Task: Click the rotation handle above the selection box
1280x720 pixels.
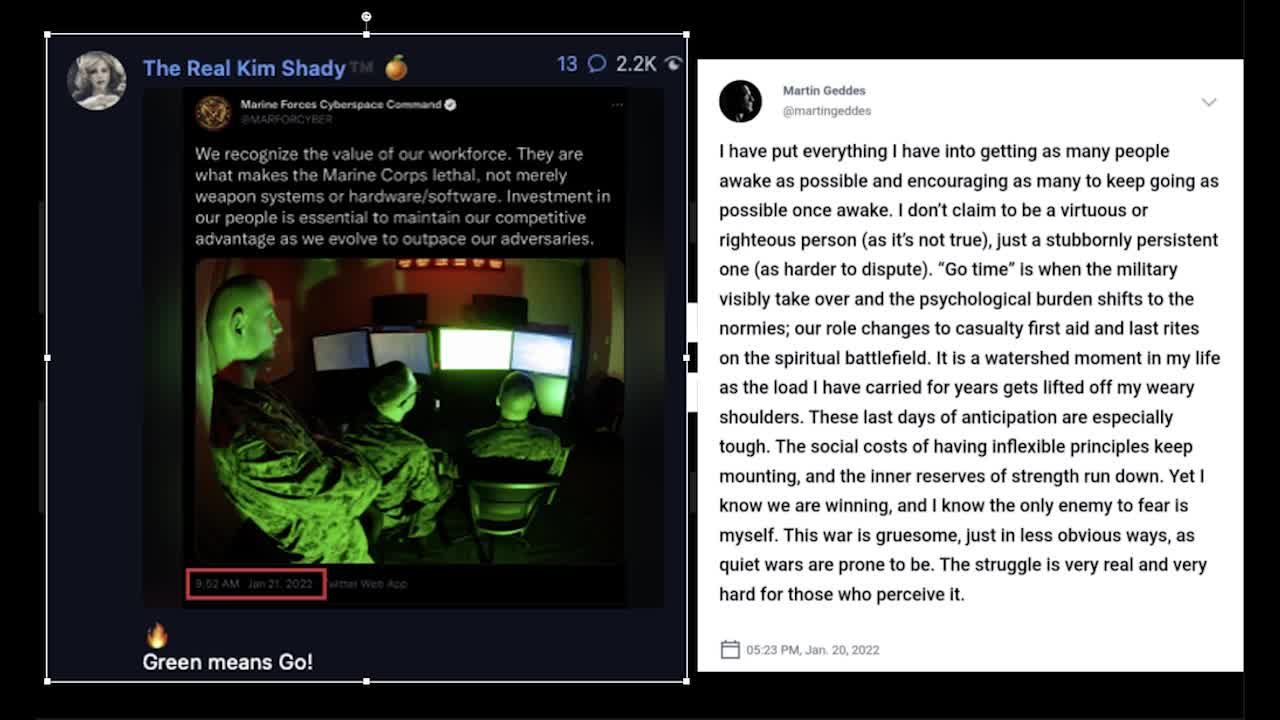Action: (x=366, y=16)
